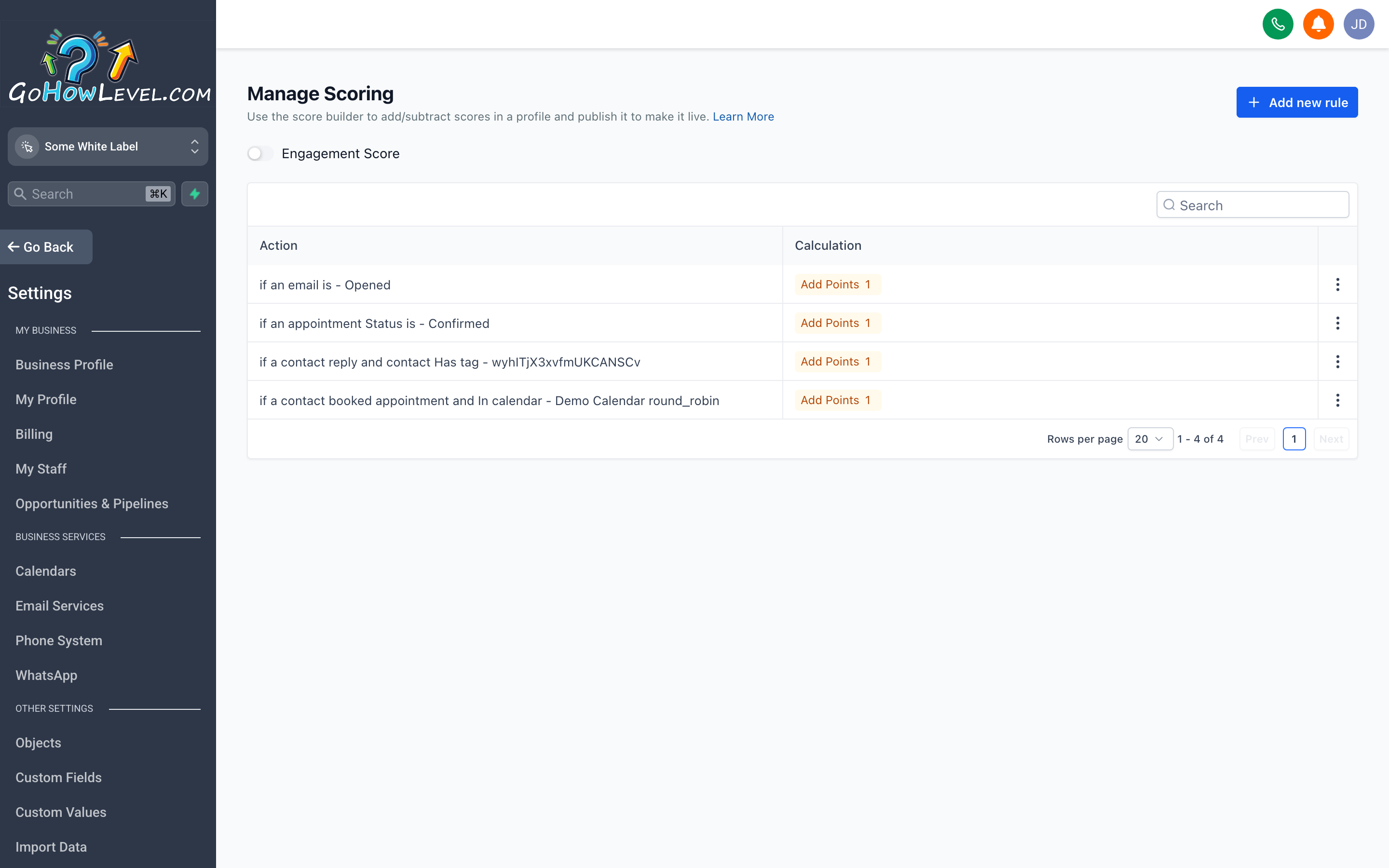Open options menu for contact reply rule

tap(1337, 362)
